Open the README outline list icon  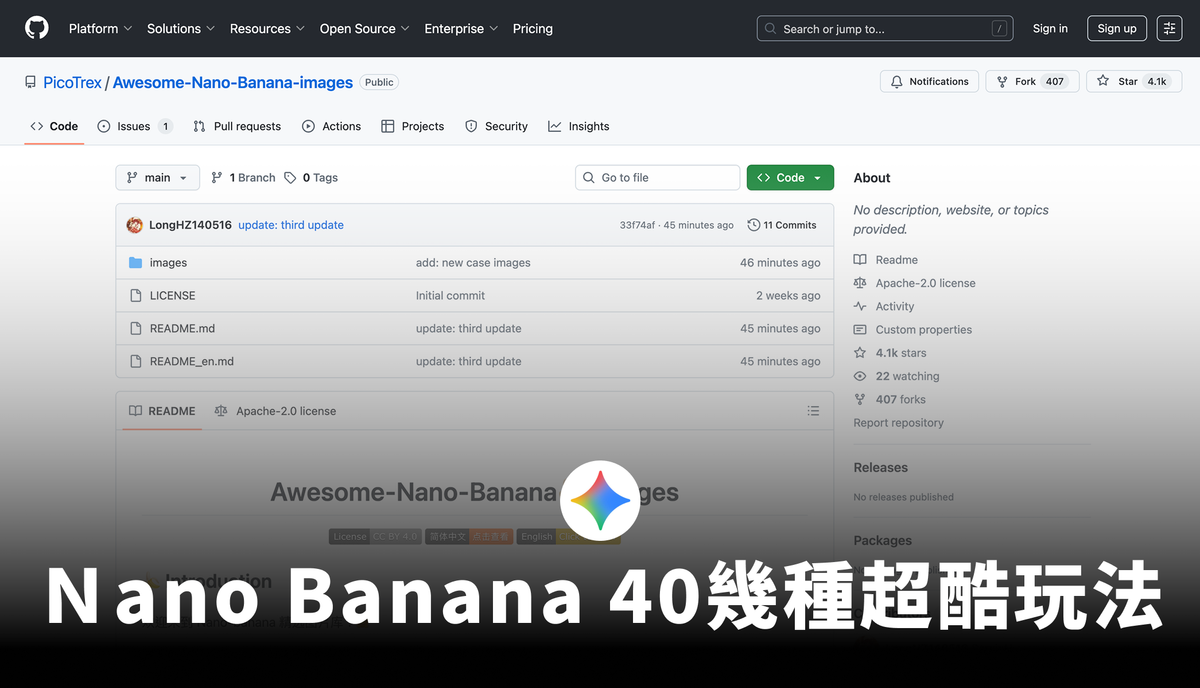(x=813, y=411)
